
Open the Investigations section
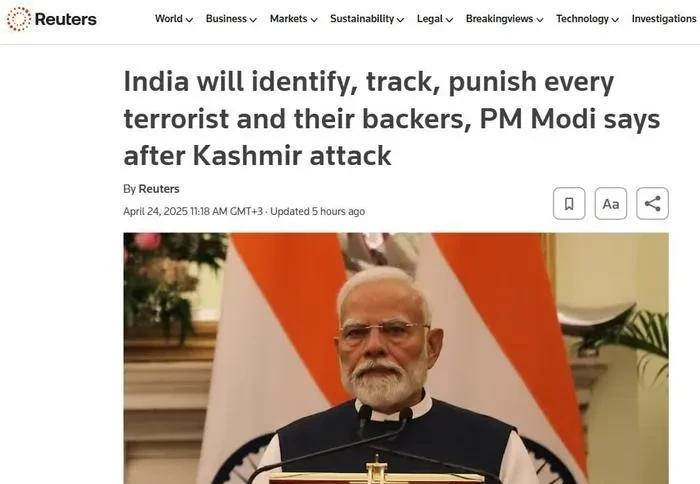(664, 19)
